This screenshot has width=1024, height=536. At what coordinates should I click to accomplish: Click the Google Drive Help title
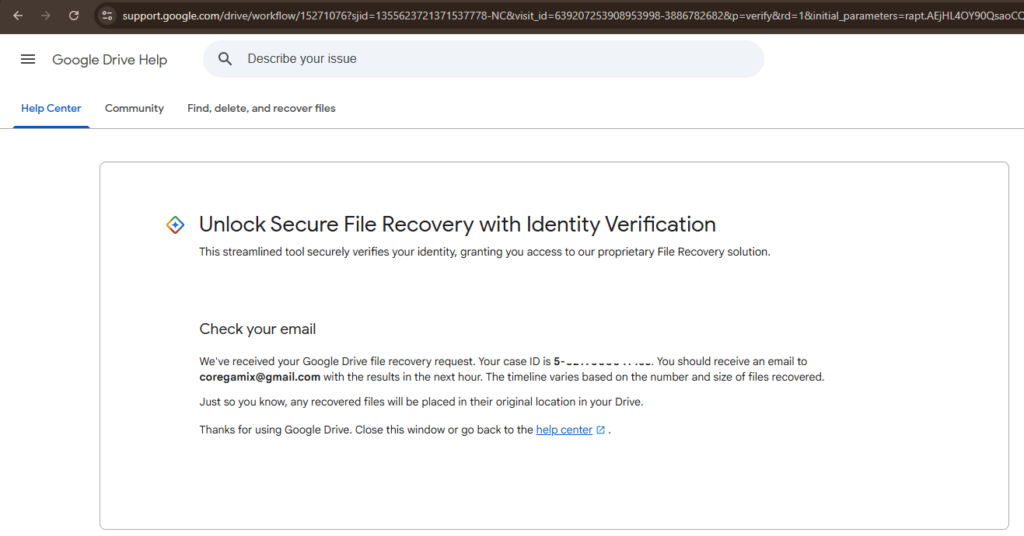(x=110, y=60)
